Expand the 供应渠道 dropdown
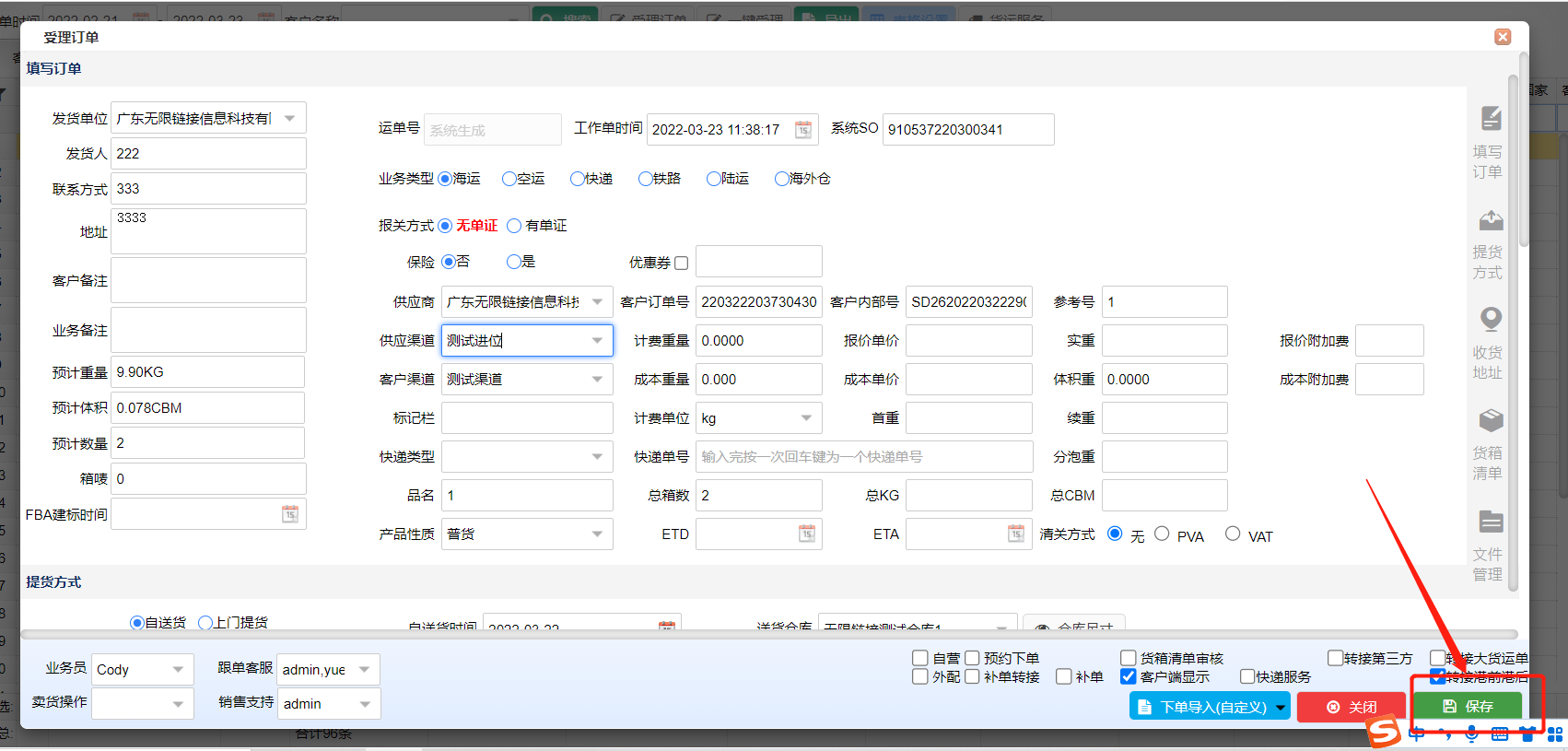 click(x=597, y=341)
